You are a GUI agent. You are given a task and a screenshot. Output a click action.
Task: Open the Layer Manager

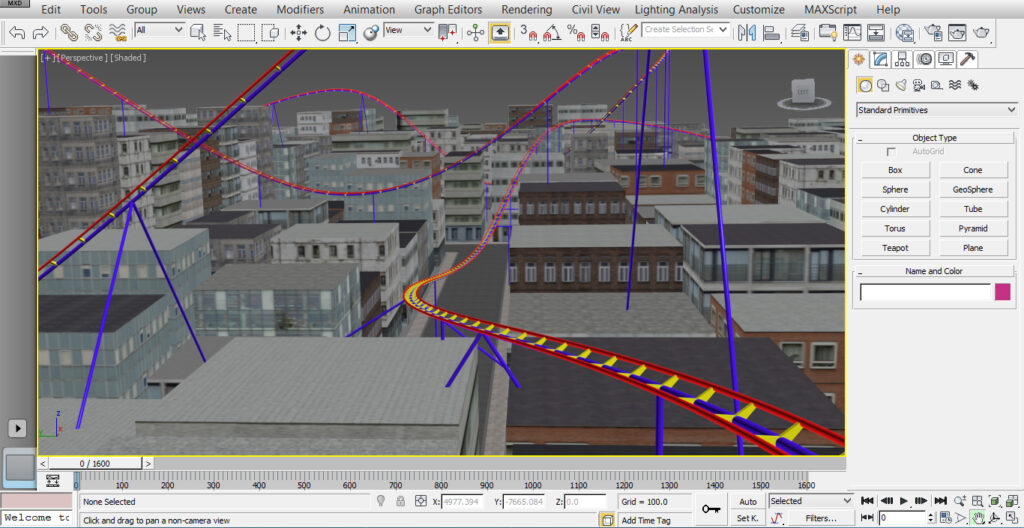799,32
